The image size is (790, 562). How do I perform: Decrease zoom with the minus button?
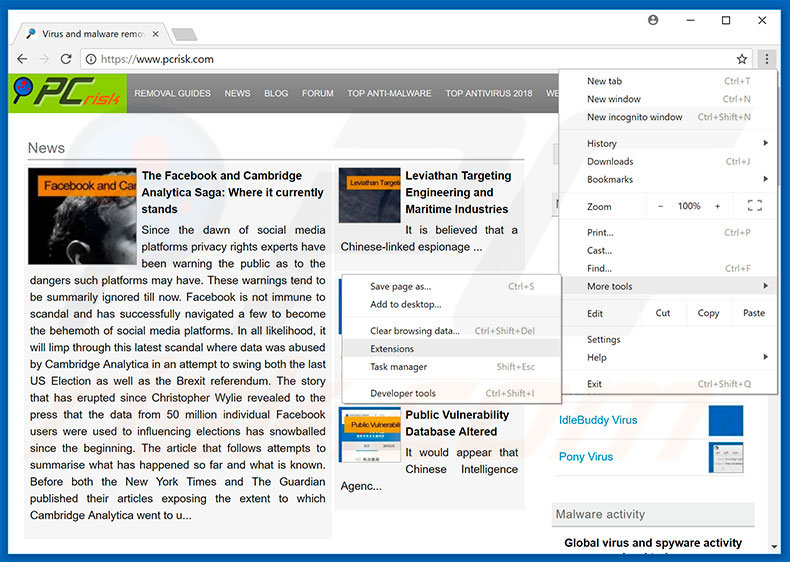pos(660,206)
